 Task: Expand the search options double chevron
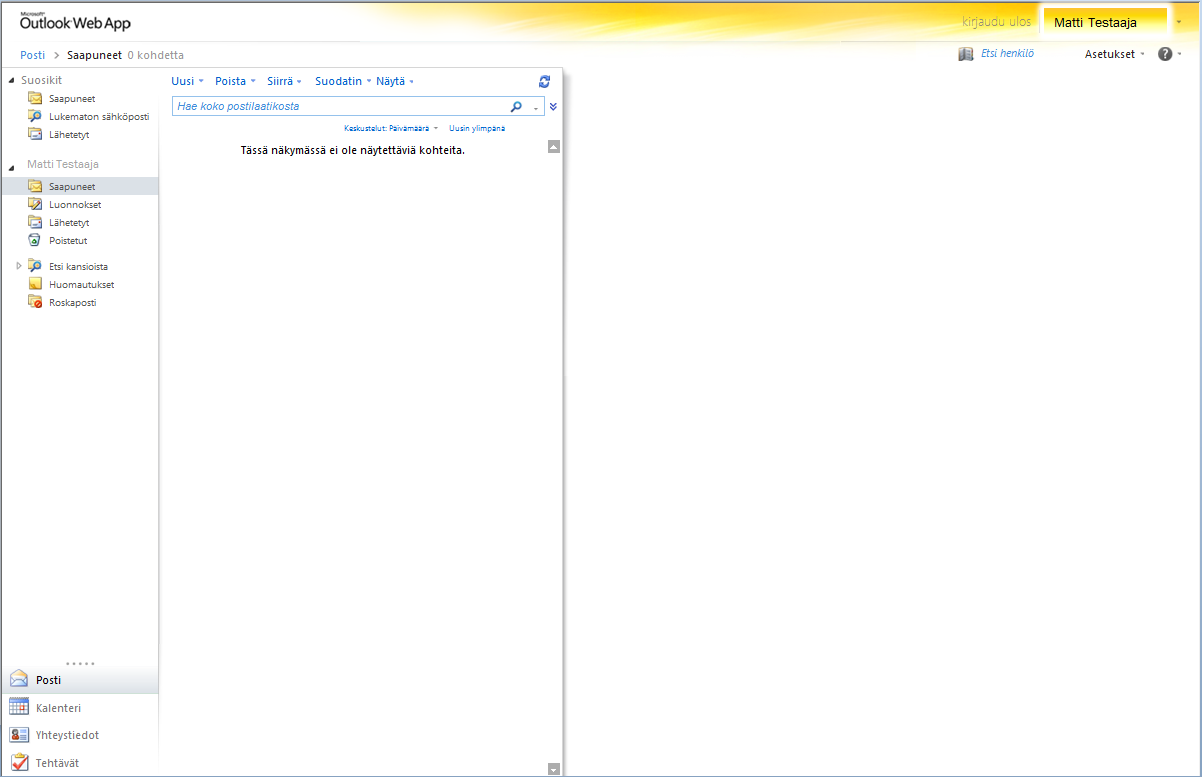553,106
